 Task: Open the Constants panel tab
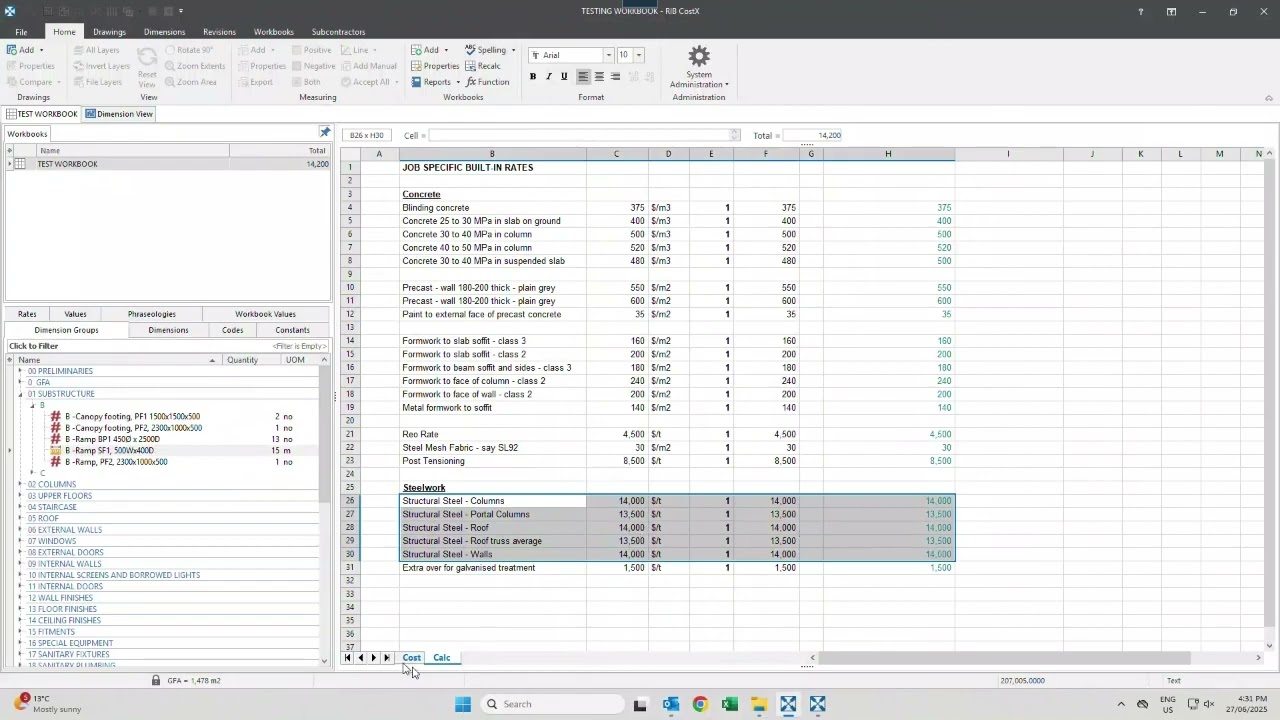coord(292,330)
